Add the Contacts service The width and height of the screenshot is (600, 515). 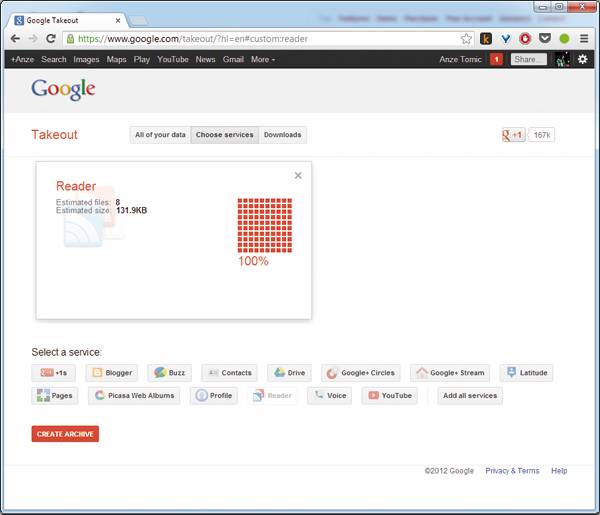click(x=229, y=373)
